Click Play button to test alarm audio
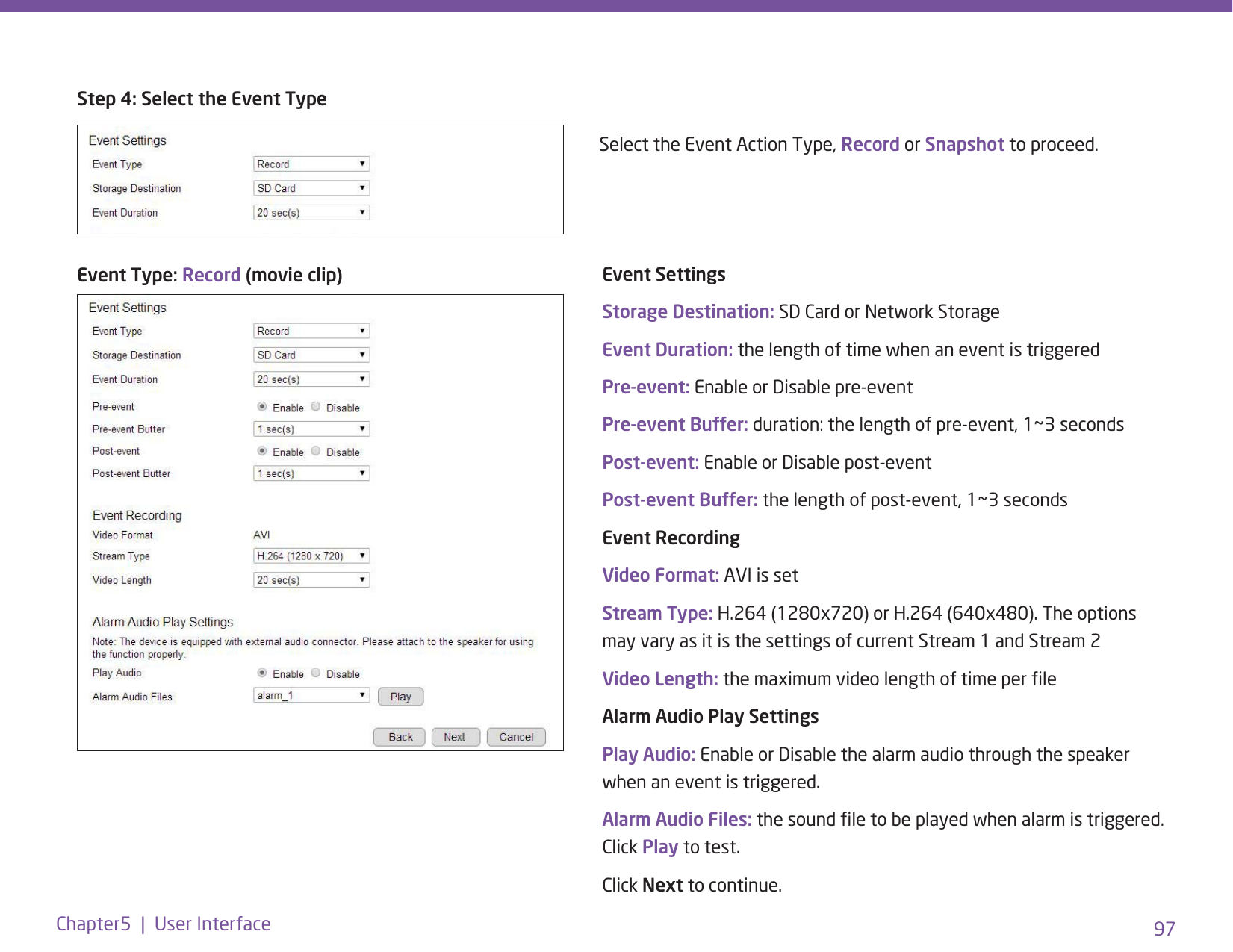Viewport: 1233px width, 952px height. [x=401, y=697]
